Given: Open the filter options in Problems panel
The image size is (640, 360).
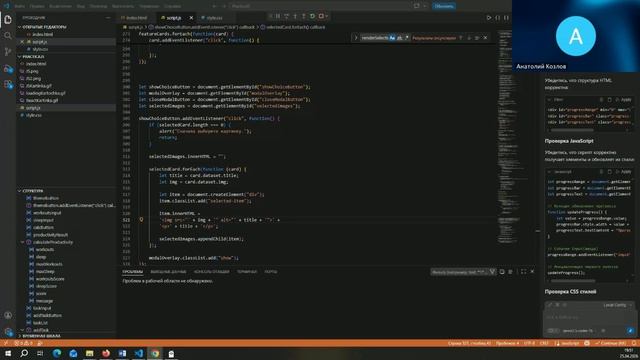Looking at the screenshot, I should [493, 271].
